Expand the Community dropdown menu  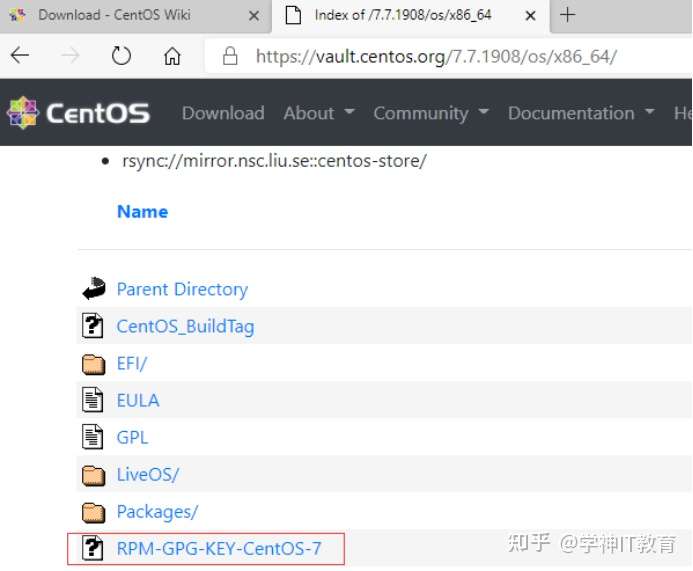pos(431,113)
